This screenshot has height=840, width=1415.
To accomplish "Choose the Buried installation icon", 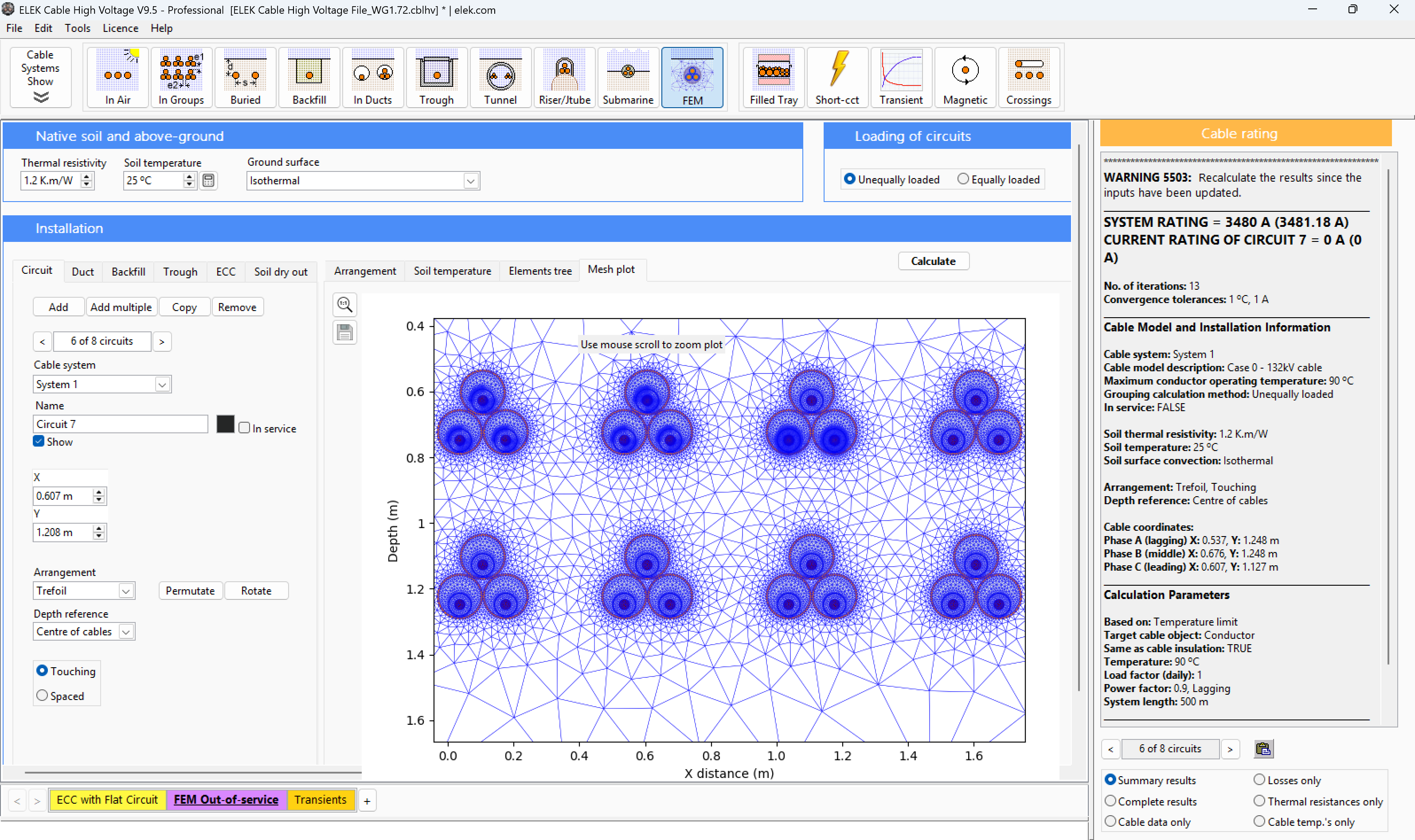I will pos(245,77).
